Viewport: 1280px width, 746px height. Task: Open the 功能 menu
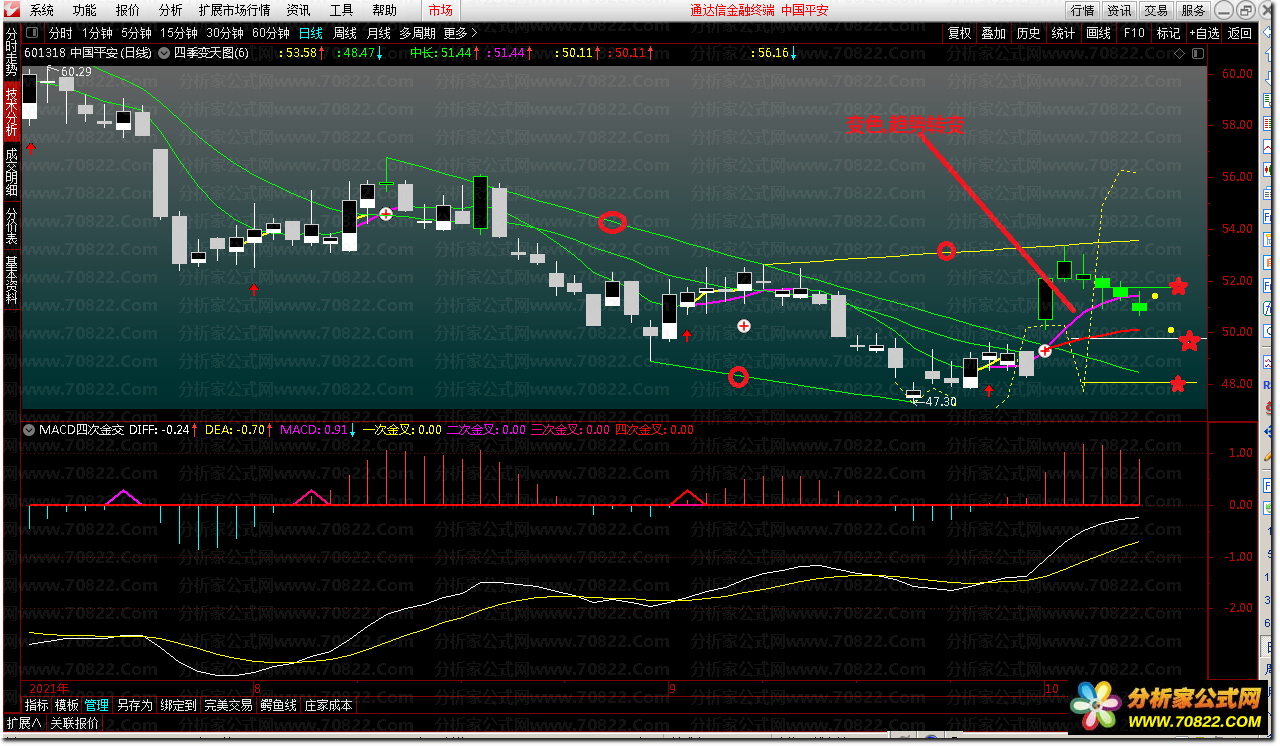[85, 10]
